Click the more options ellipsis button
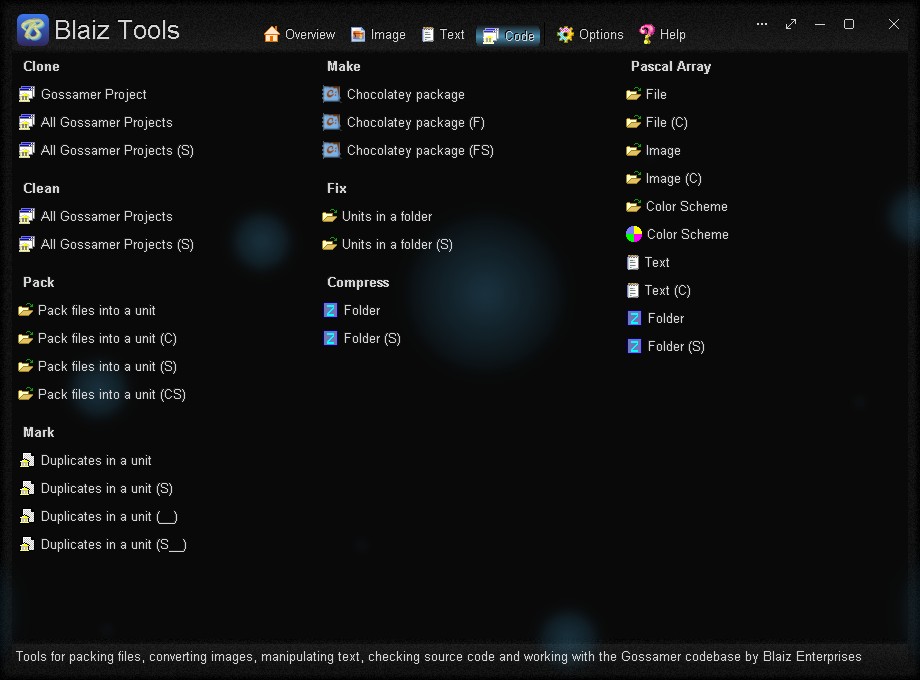The width and height of the screenshot is (920, 680). [x=762, y=24]
